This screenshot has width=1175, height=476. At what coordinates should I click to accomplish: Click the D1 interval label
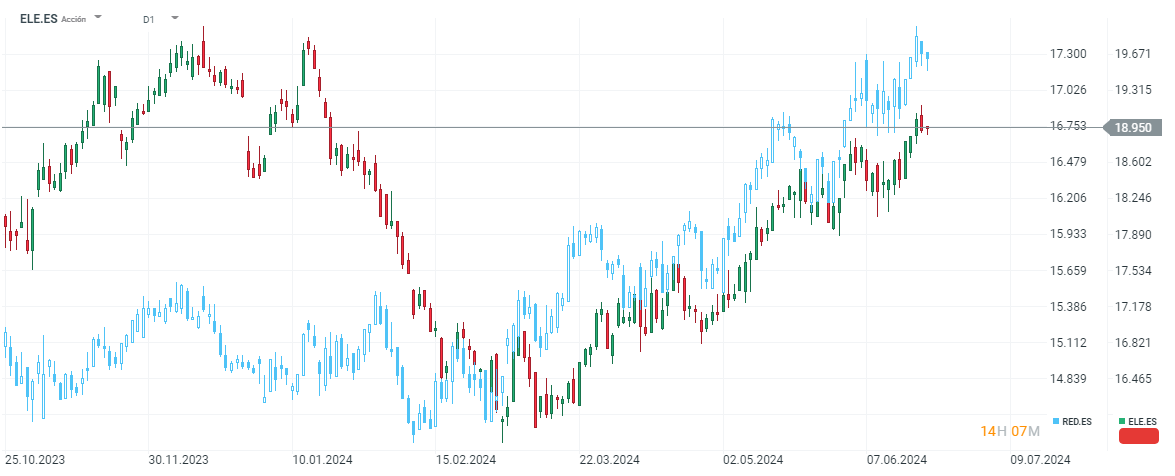coord(148,19)
